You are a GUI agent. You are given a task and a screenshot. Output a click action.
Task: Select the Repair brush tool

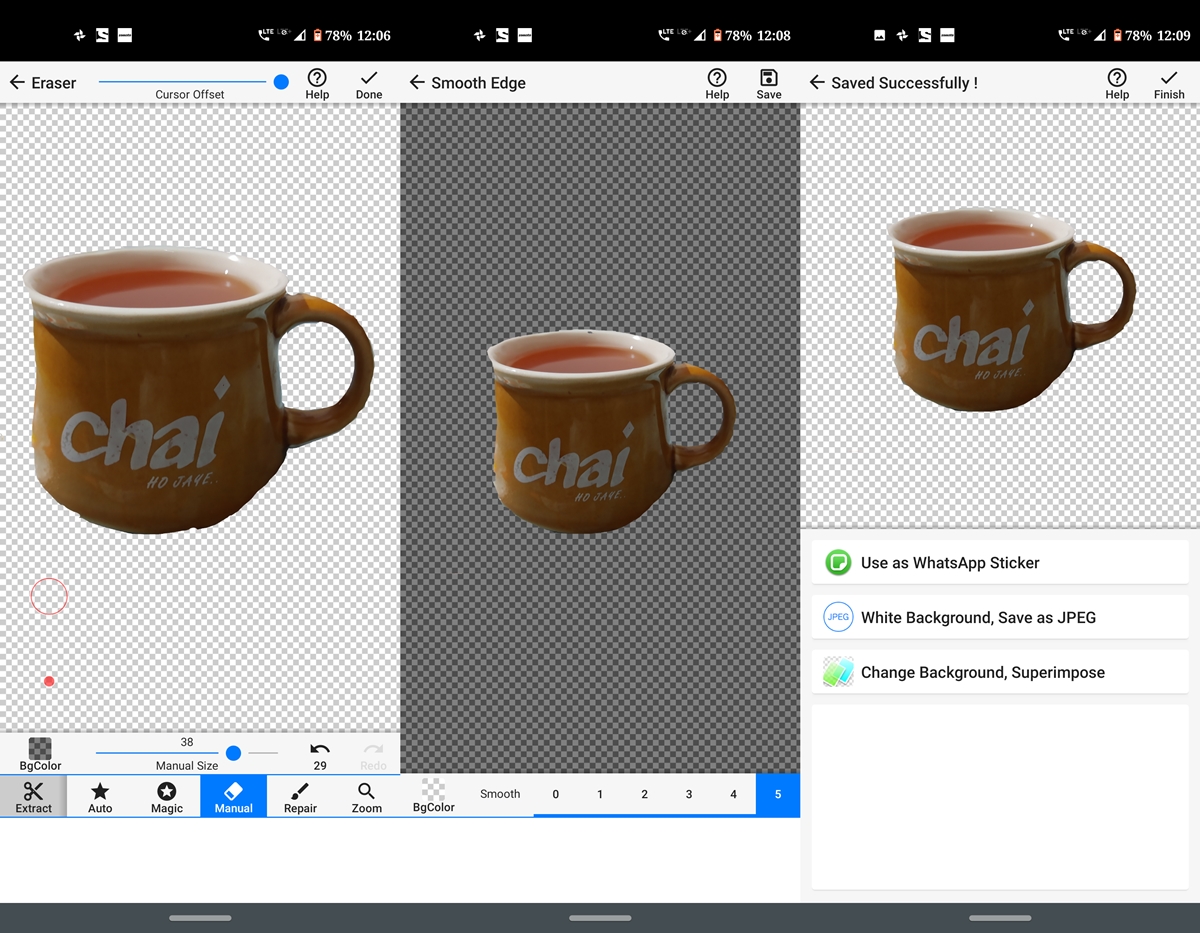coord(300,796)
